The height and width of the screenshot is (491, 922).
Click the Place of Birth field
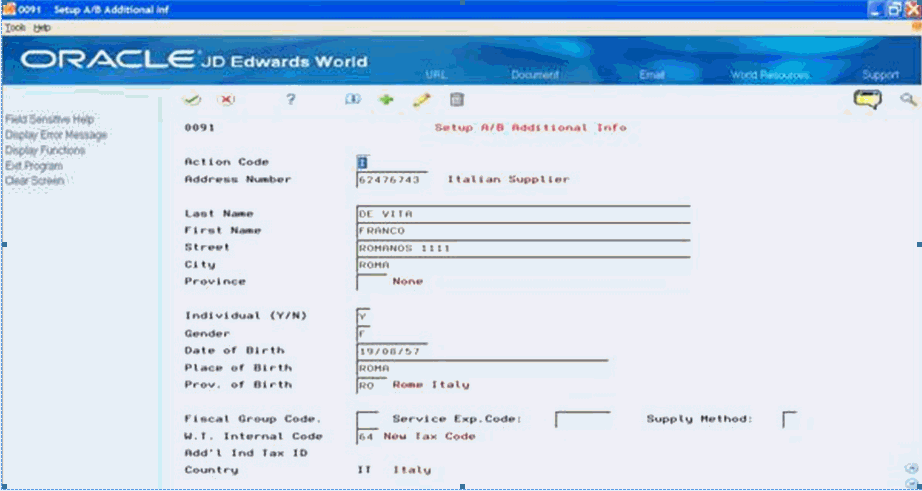(x=482, y=368)
